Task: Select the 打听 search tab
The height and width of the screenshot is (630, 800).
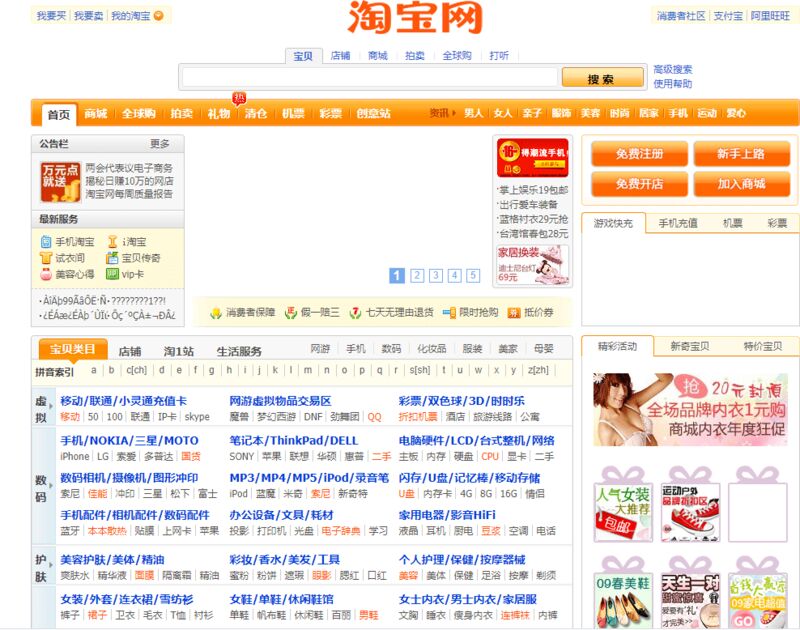Action: coord(499,56)
